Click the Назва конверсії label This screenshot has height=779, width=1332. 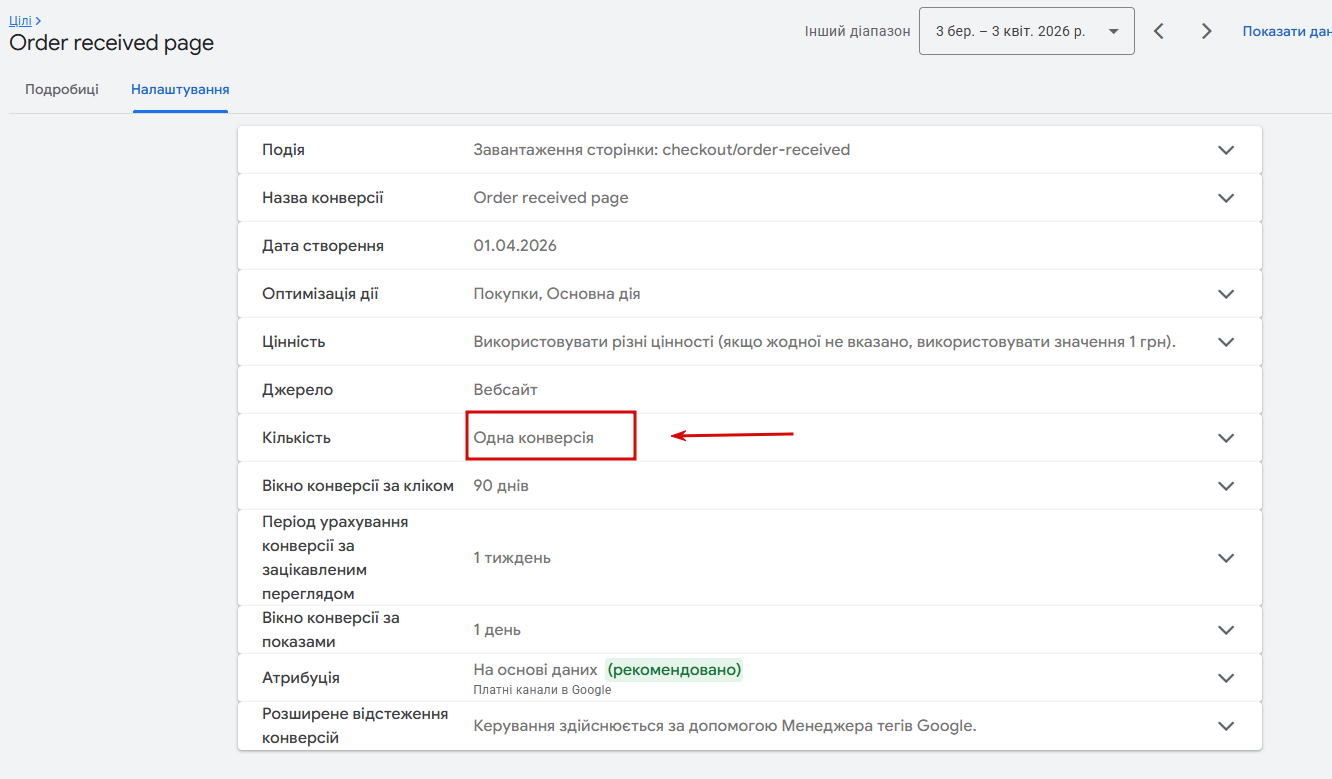pyautogui.click(x=322, y=198)
